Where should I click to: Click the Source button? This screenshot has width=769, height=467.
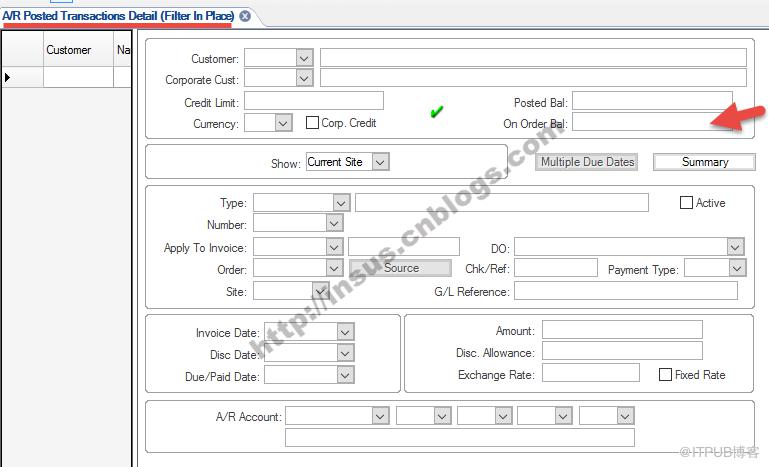[400, 268]
